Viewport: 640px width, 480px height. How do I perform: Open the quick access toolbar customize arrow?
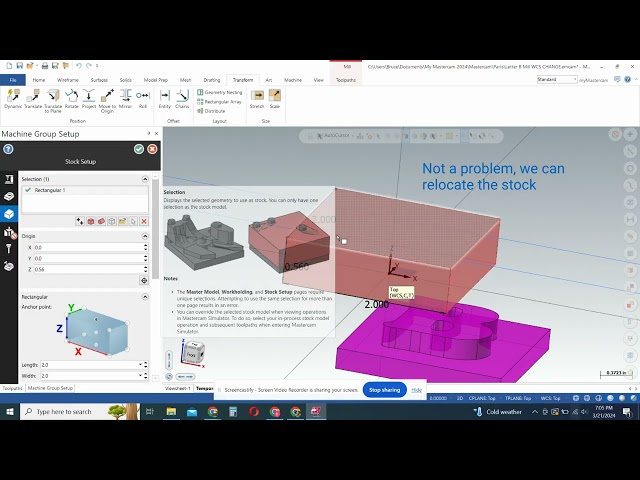coord(97,66)
